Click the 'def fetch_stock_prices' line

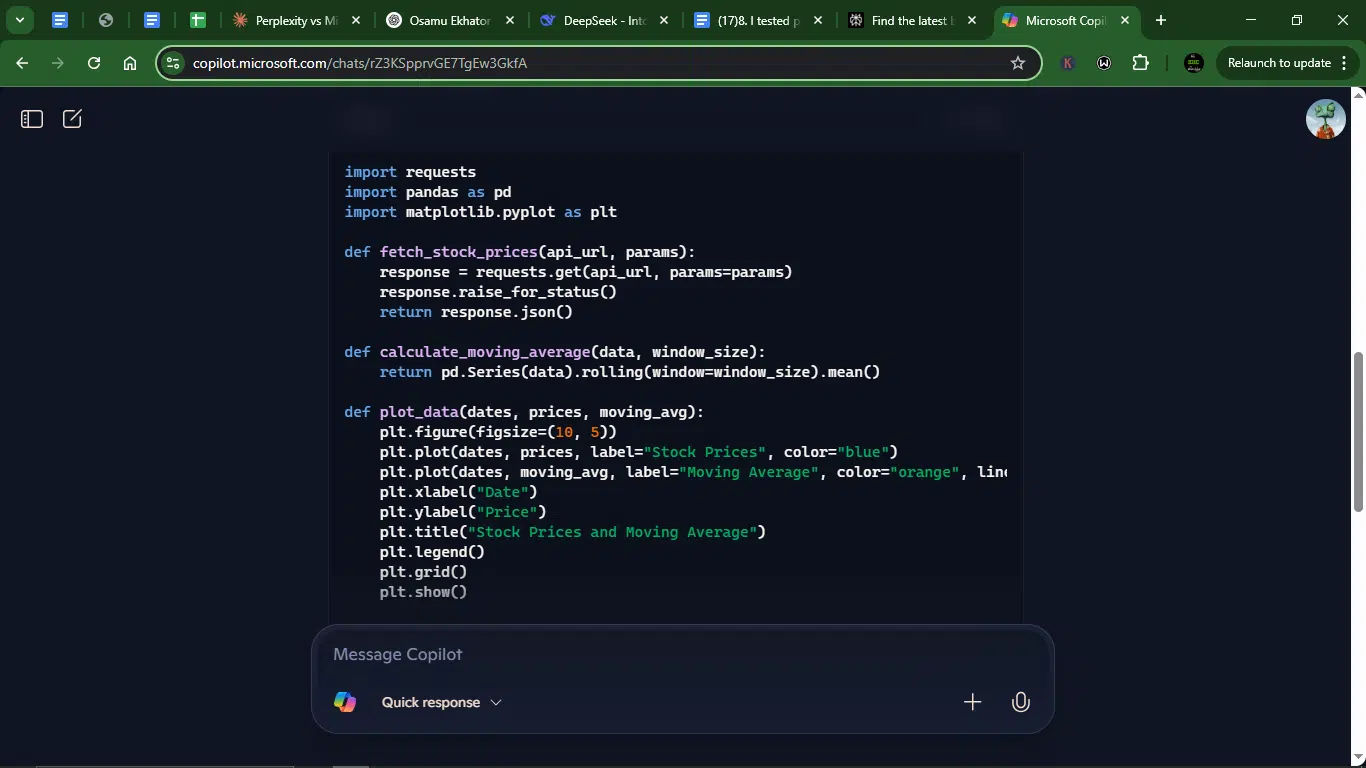[520, 252]
